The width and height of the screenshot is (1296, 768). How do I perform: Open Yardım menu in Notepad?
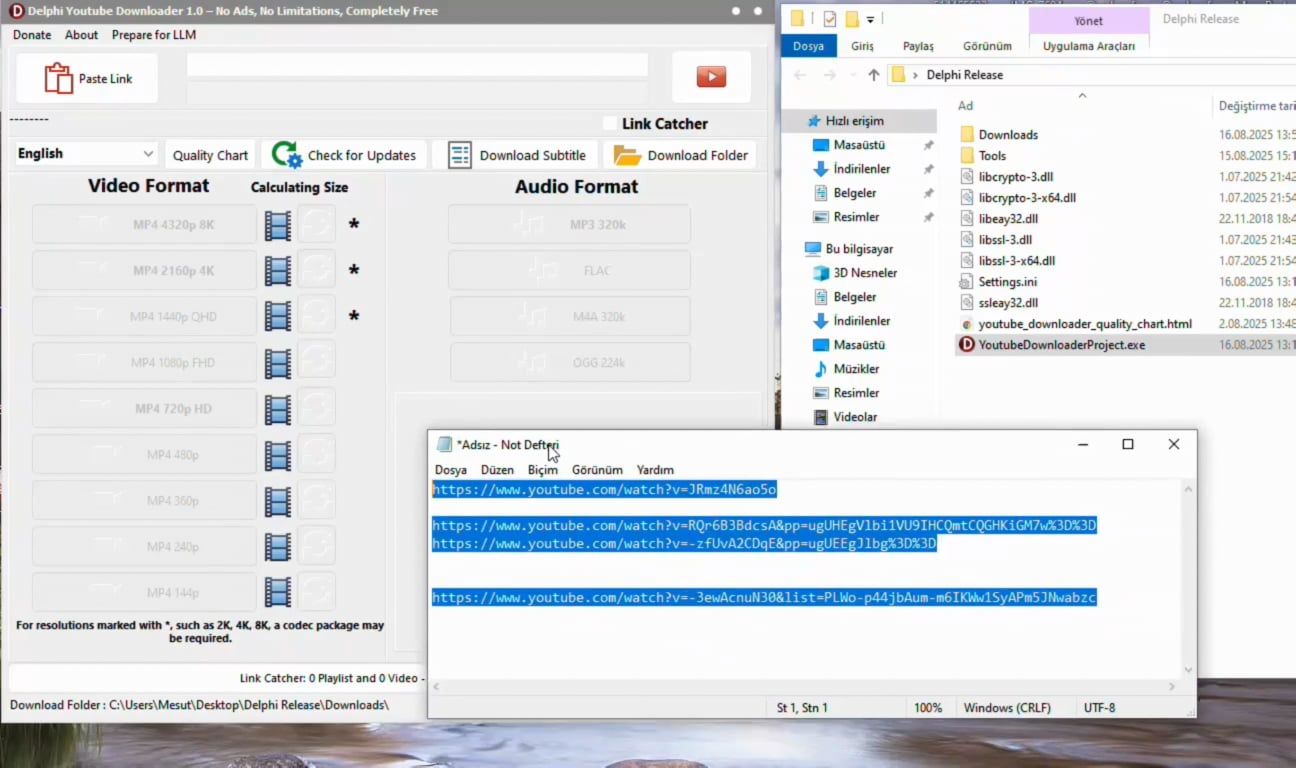click(x=655, y=470)
